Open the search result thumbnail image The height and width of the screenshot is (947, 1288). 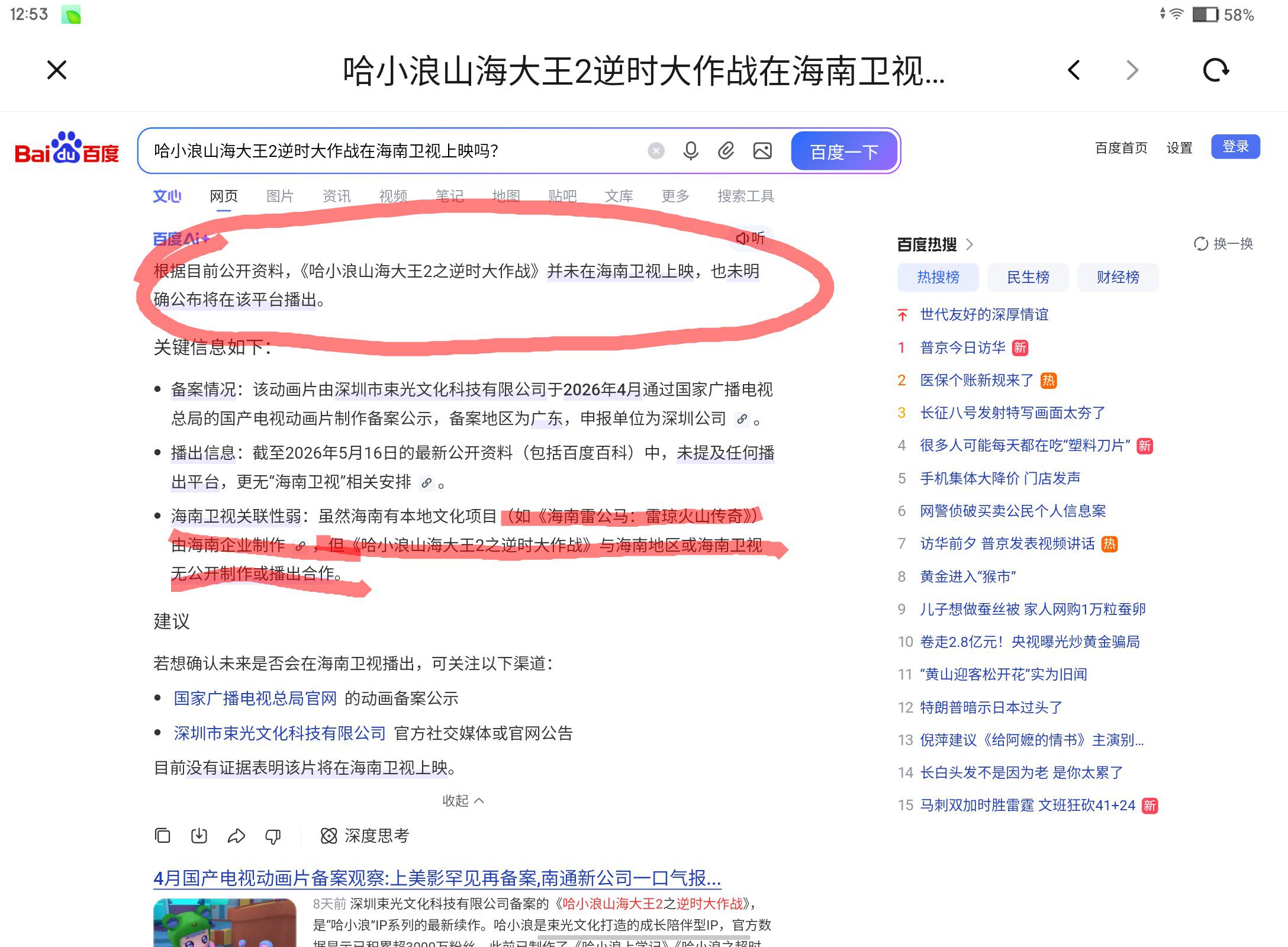point(225,922)
